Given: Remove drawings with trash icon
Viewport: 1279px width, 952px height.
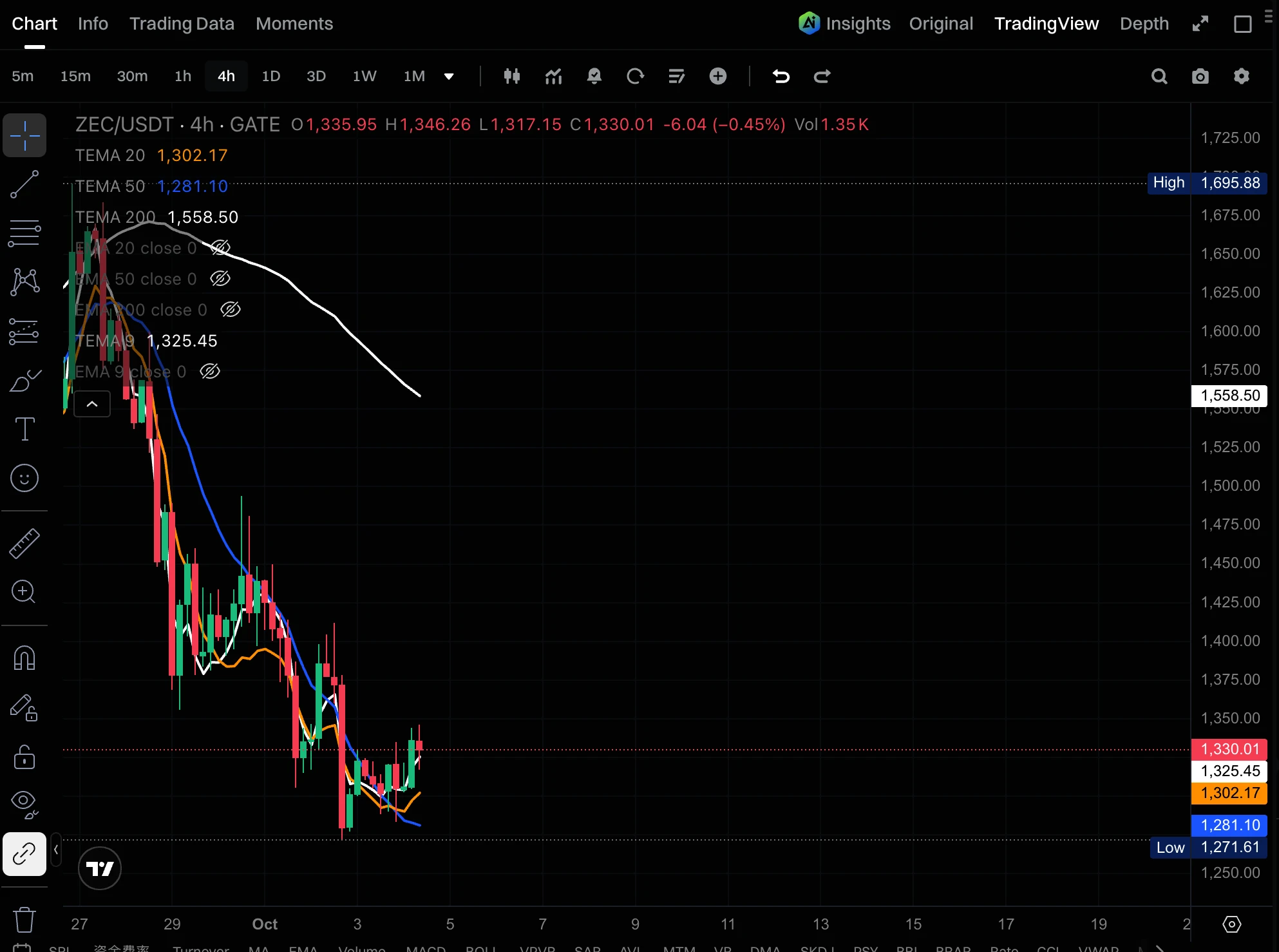Looking at the screenshot, I should coord(24,920).
